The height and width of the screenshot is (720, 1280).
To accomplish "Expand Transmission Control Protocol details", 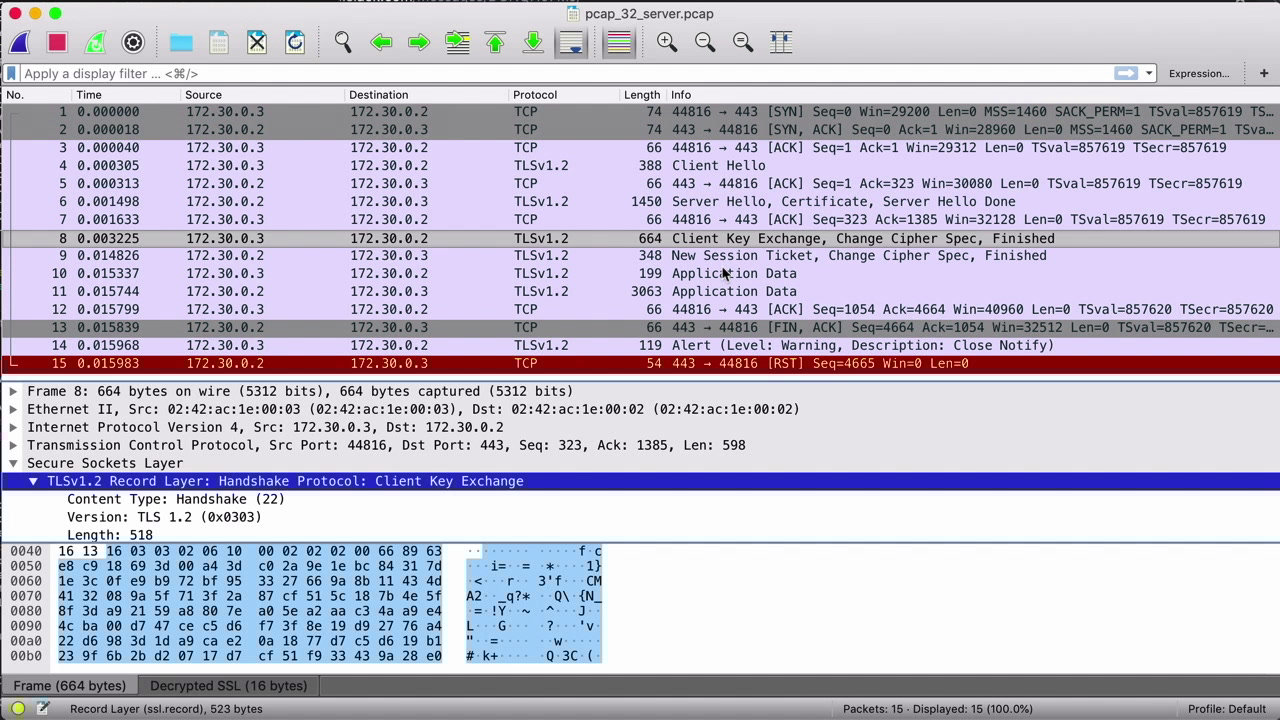I will click(13, 445).
